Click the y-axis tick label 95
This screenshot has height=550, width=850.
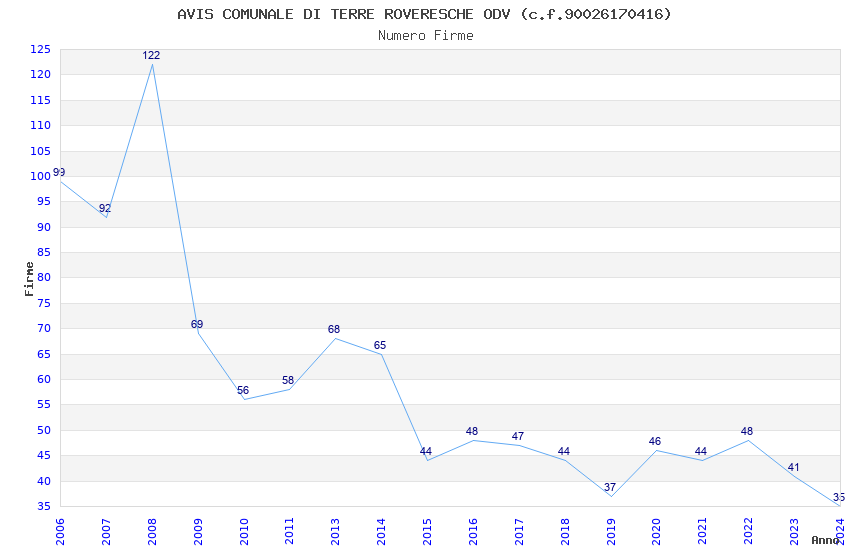44,202
